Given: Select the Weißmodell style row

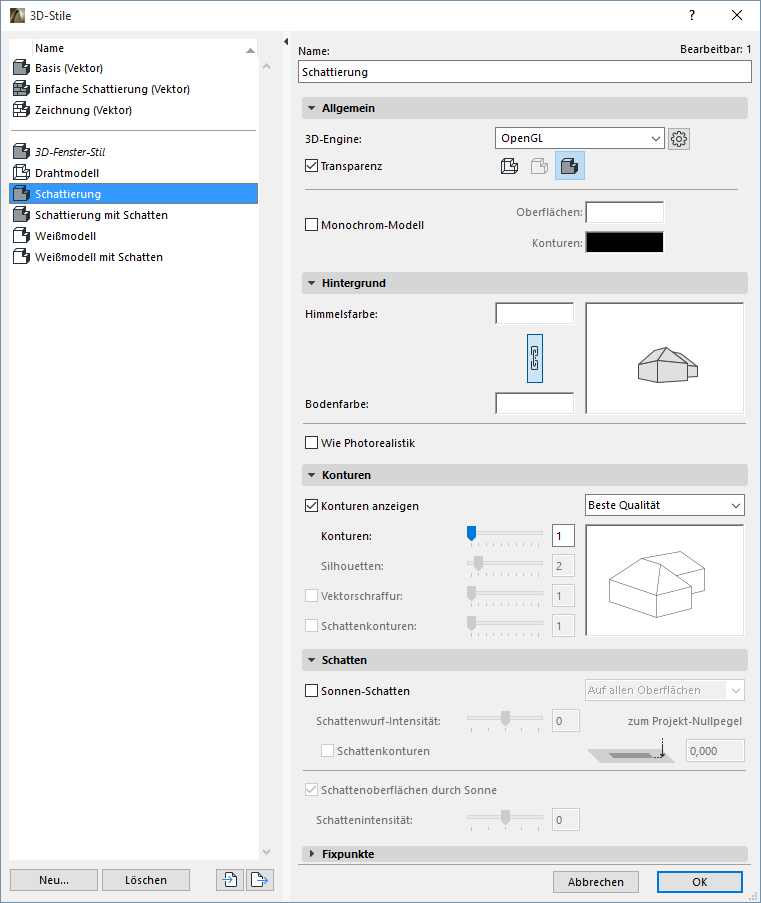Looking at the screenshot, I should 134,236.
